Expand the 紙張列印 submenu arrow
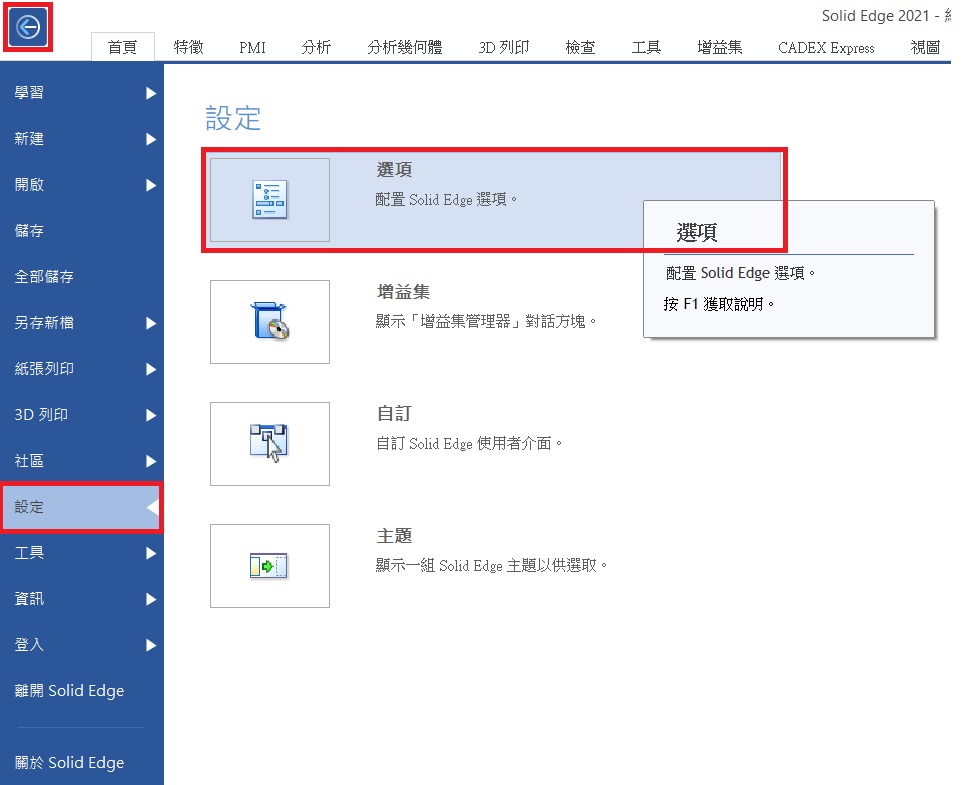This screenshot has height=785, width=976. point(151,370)
